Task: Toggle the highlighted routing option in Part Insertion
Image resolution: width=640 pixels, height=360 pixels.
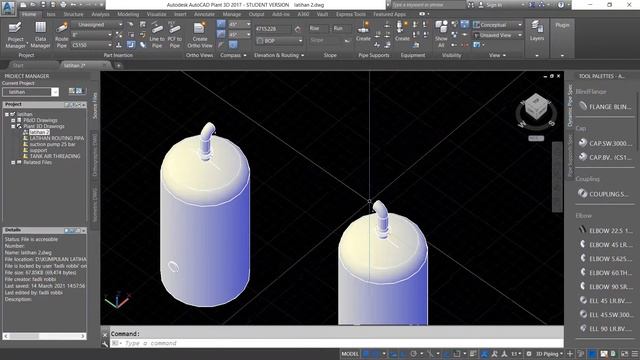Action: click(x=131, y=44)
